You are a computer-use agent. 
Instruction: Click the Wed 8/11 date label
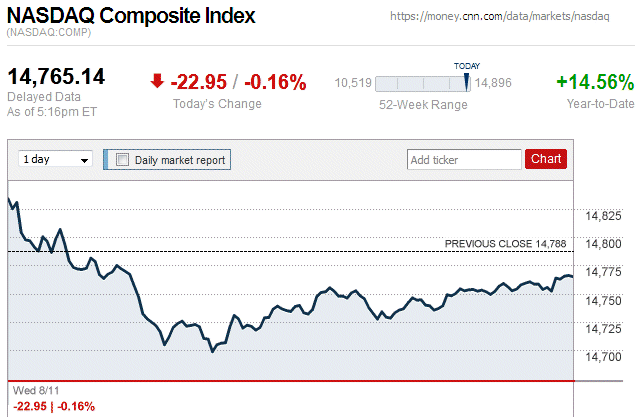click(x=33, y=391)
